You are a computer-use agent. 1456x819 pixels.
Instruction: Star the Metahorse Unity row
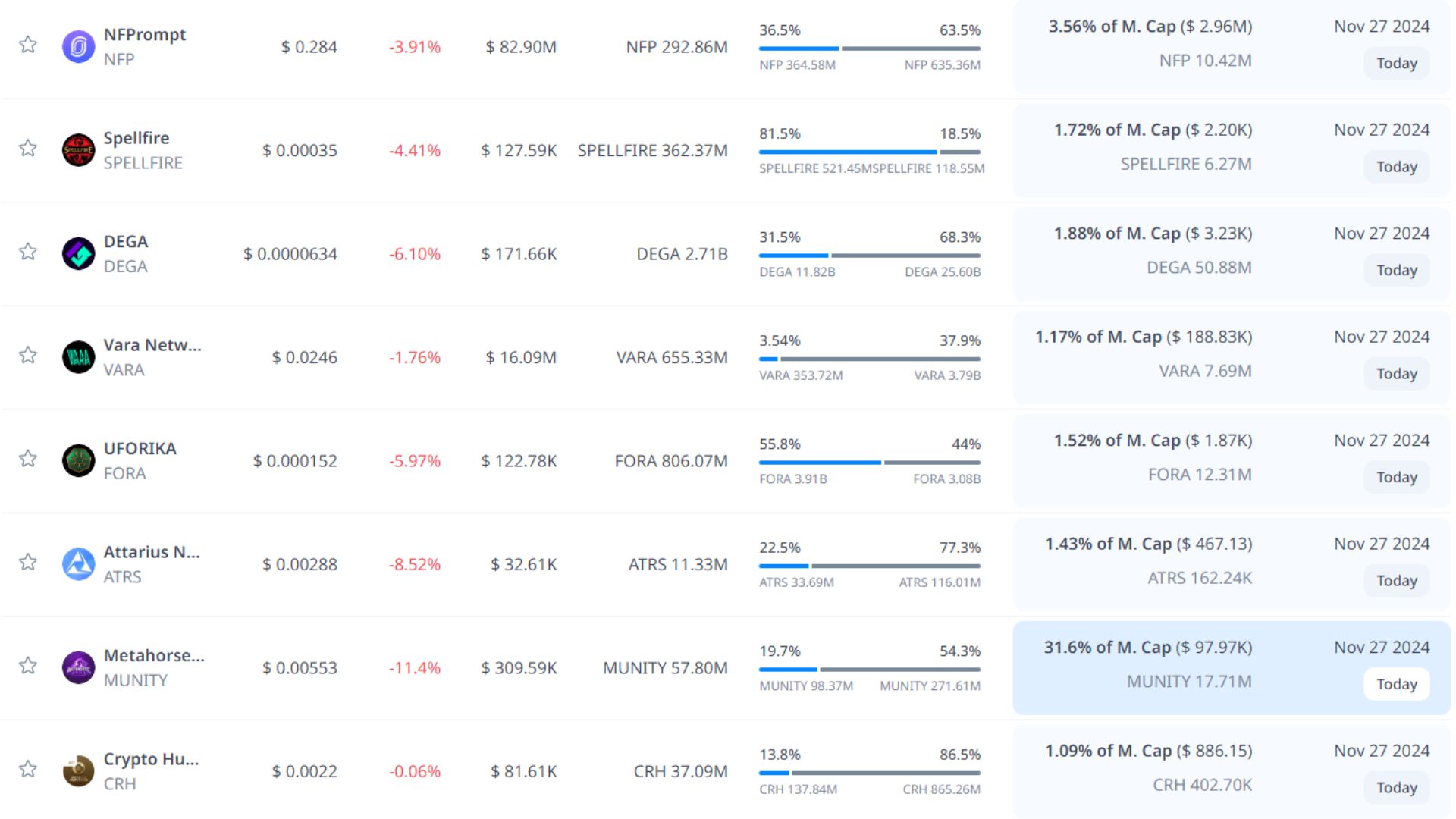click(x=28, y=666)
